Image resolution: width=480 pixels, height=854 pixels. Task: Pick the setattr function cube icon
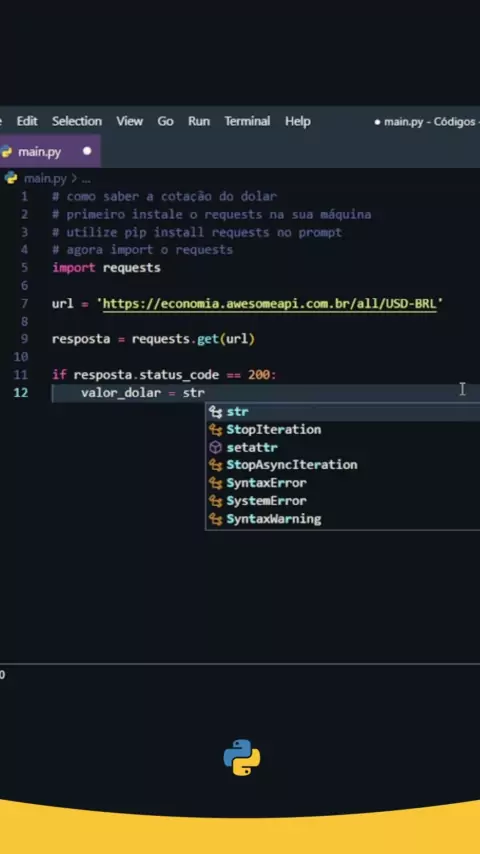pyautogui.click(x=216, y=448)
